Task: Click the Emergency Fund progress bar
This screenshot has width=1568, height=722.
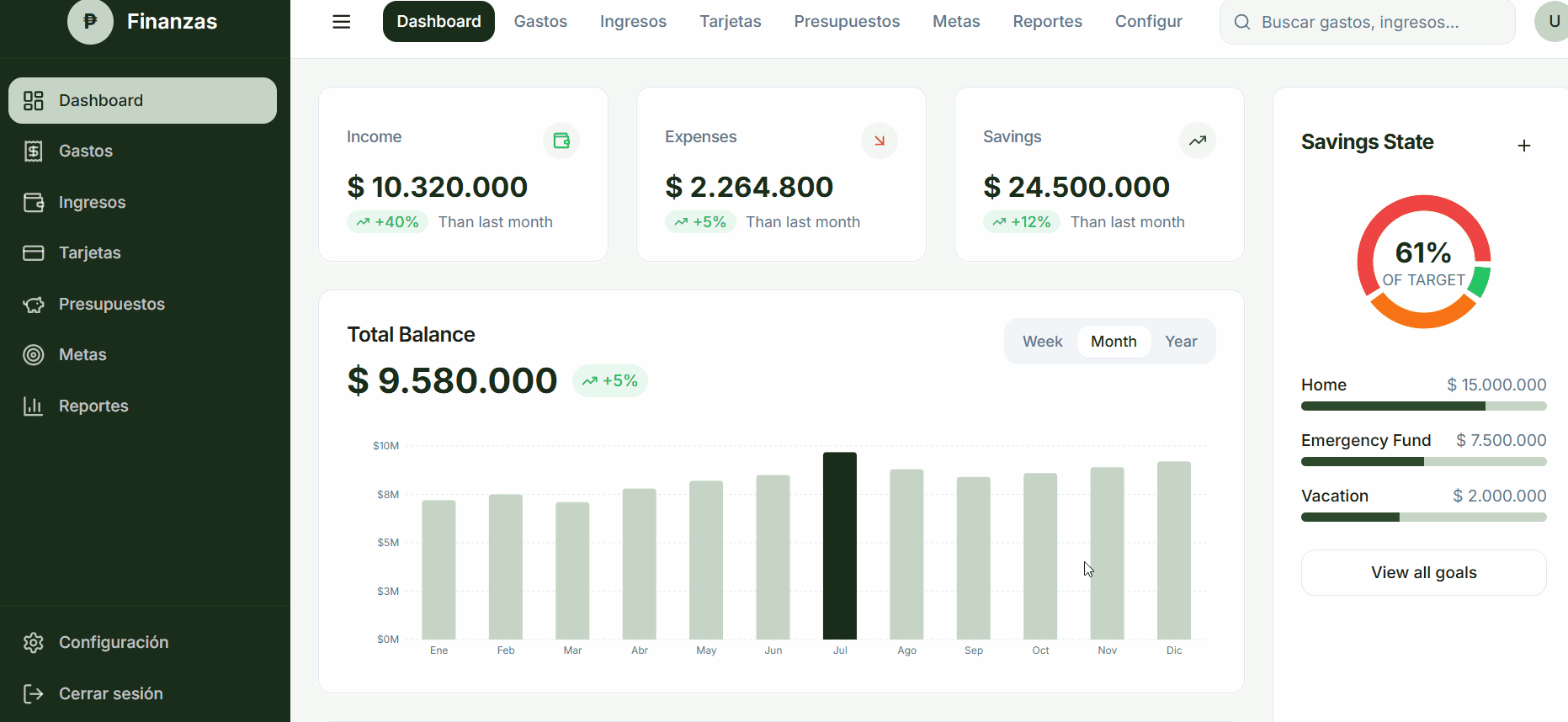Action: tap(1423, 462)
